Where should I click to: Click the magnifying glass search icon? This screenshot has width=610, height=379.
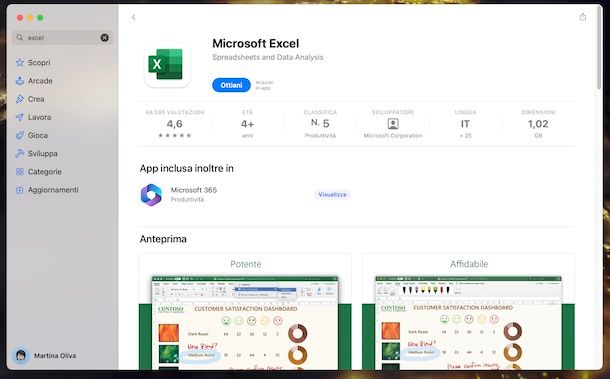tap(20, 38)
